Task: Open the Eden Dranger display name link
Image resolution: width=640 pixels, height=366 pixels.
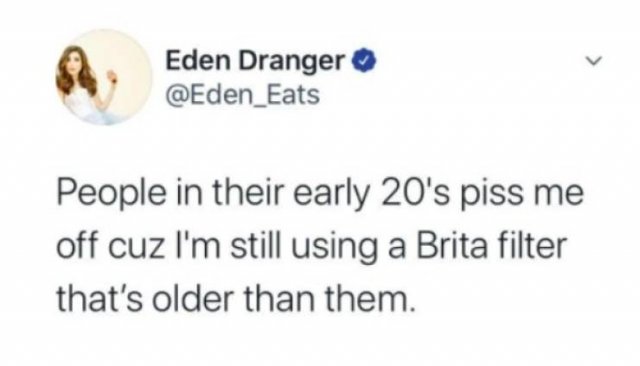Action: click(255, 61)
